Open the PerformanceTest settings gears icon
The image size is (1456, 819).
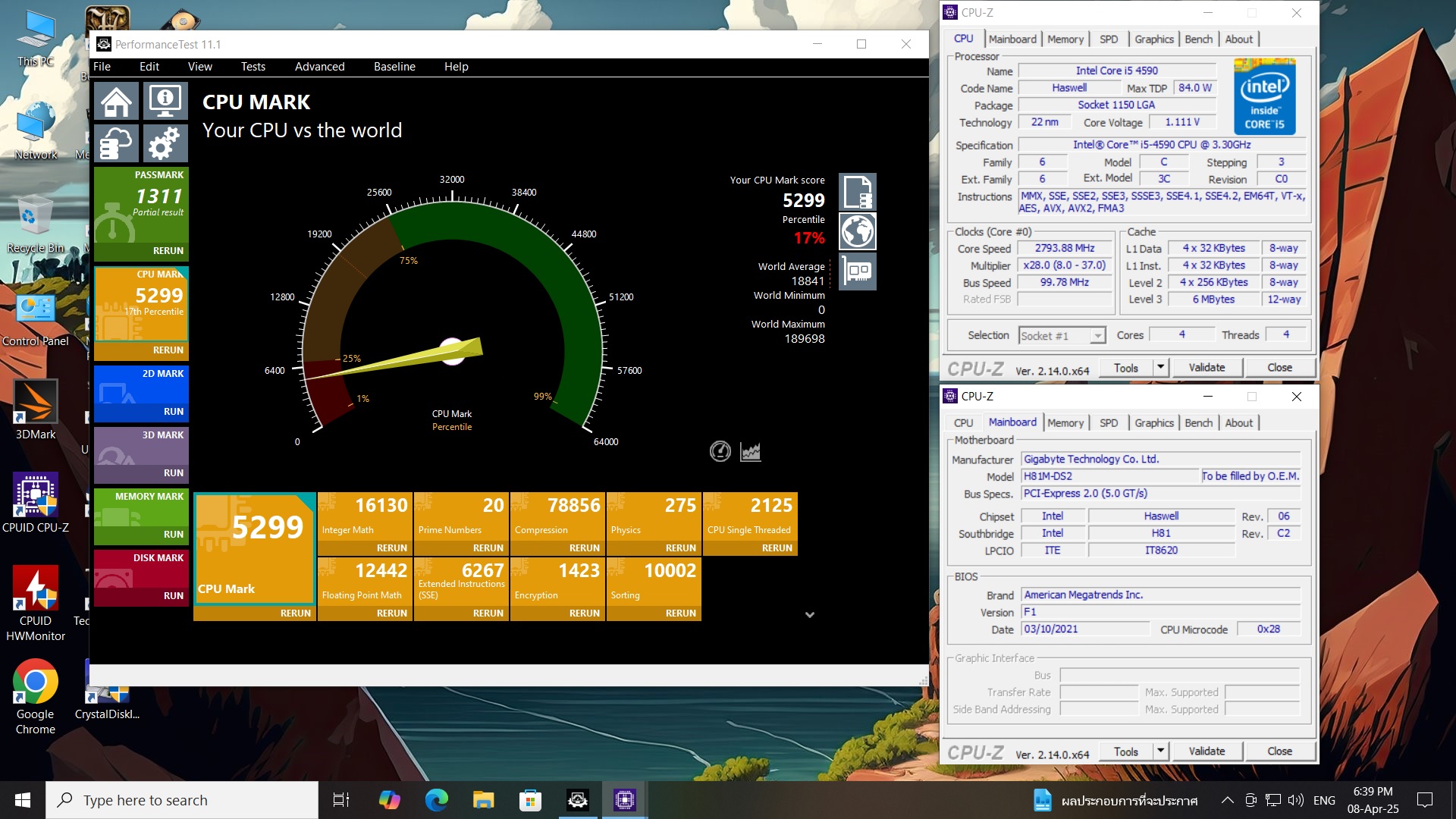pyautogui.click(x=165, y=143)
